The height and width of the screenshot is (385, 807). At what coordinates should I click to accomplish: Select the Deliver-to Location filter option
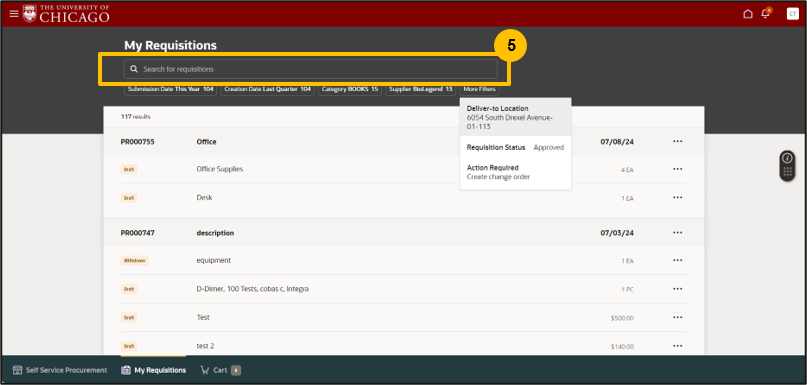(x=515, y=117)
